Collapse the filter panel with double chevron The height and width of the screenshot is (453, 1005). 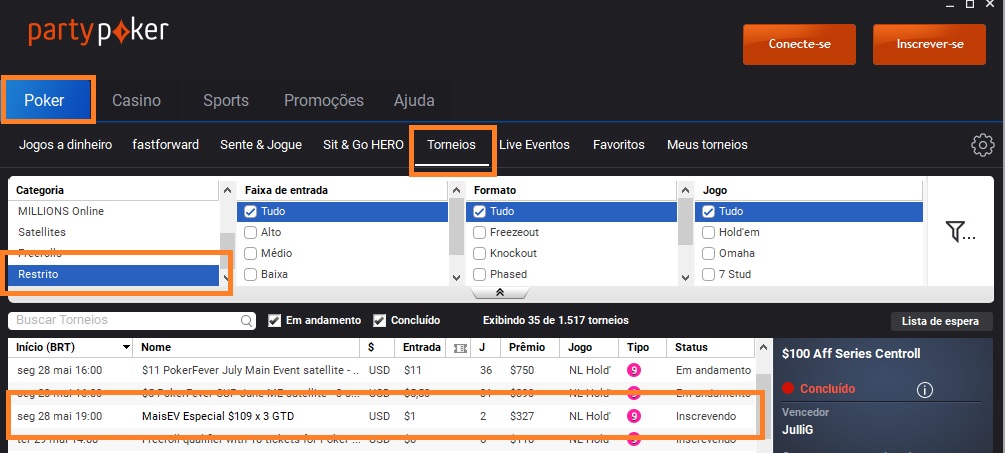coord(500,293)
